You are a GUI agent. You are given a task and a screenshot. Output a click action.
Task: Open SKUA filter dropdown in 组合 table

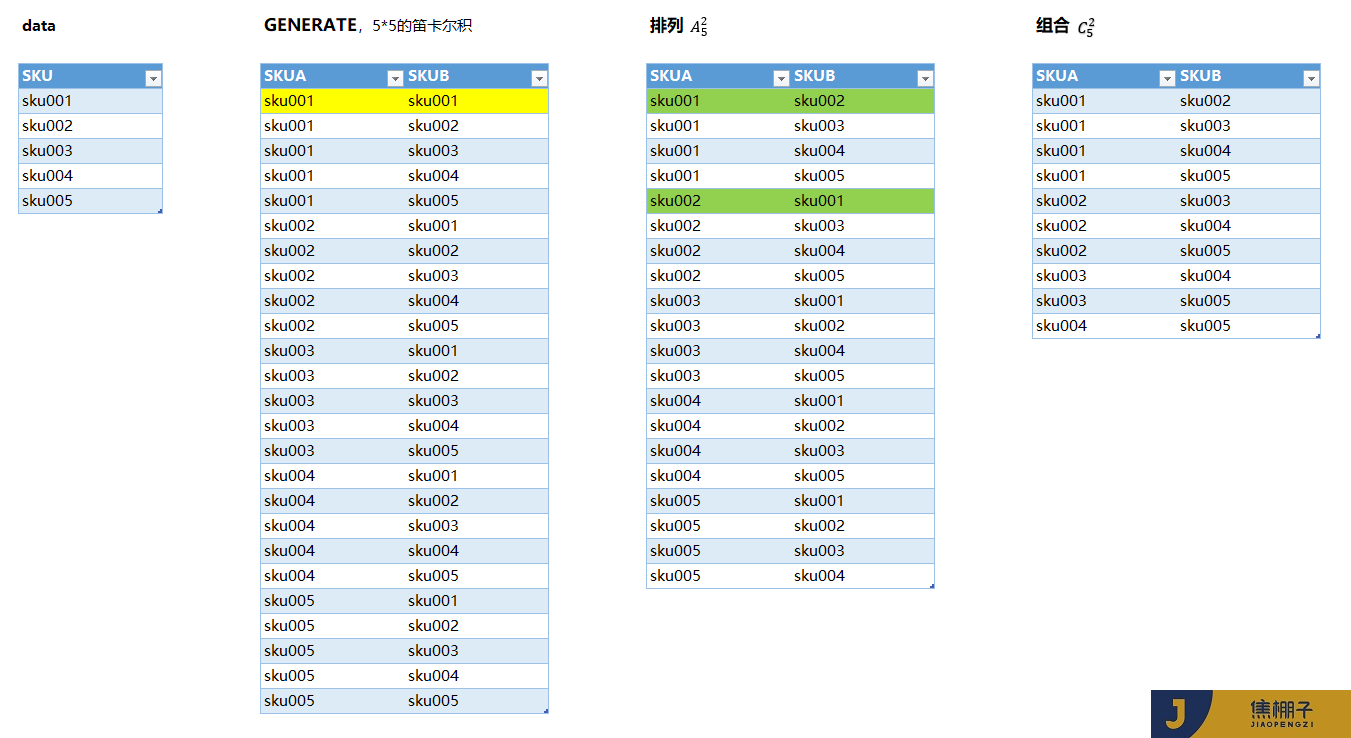point(1167,78)
